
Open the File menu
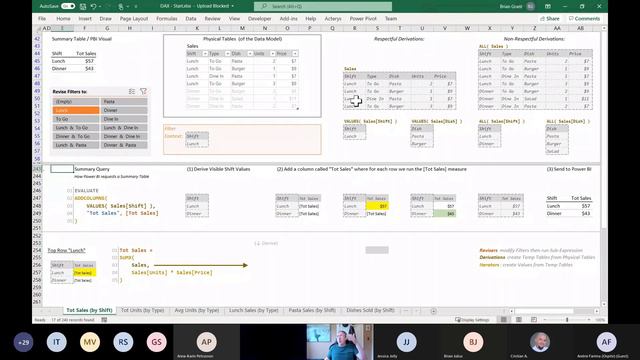pyautogui.click(x=42, y=18)
